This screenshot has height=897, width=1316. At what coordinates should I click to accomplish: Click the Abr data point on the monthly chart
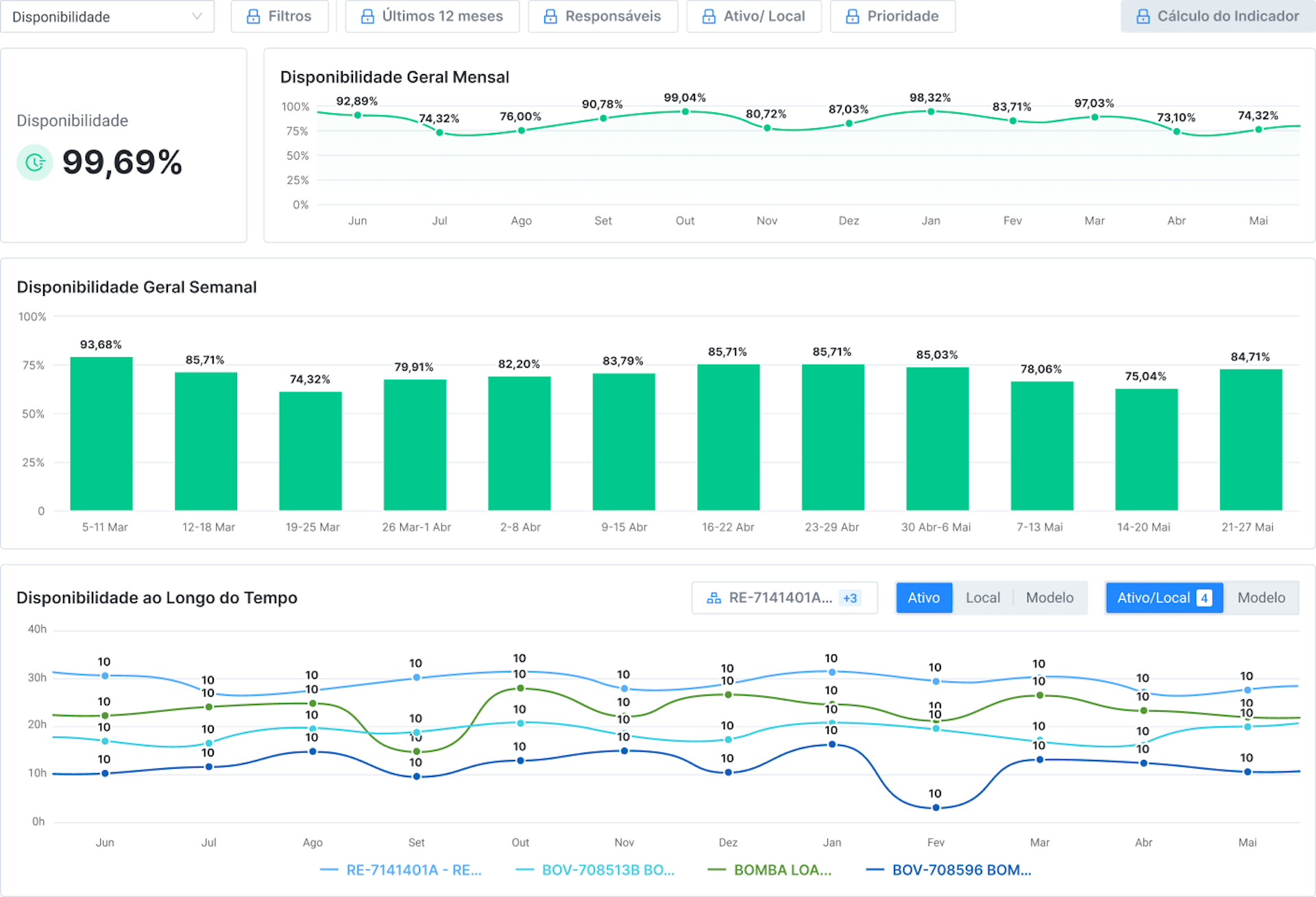pyautogui.click(x=1176, y=132)
